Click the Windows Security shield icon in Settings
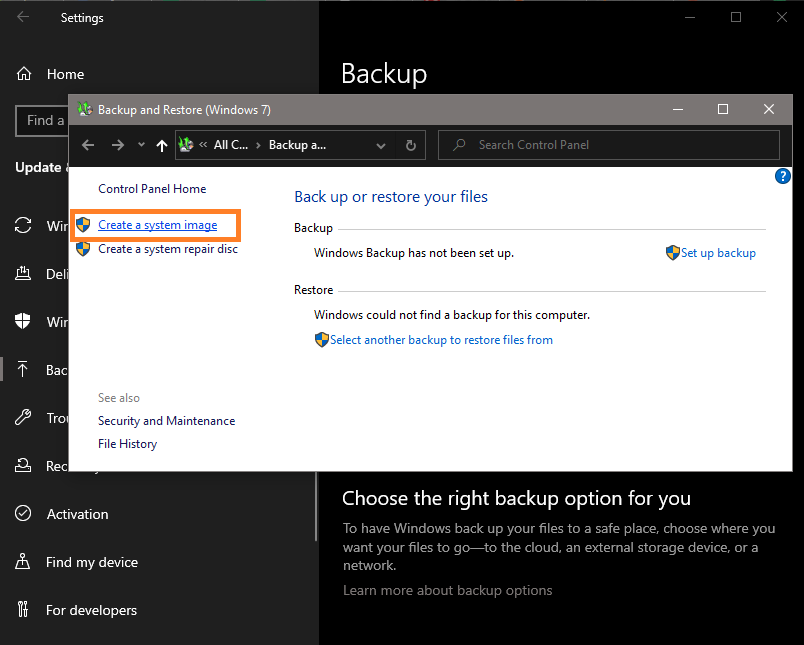 click(23, 321)
